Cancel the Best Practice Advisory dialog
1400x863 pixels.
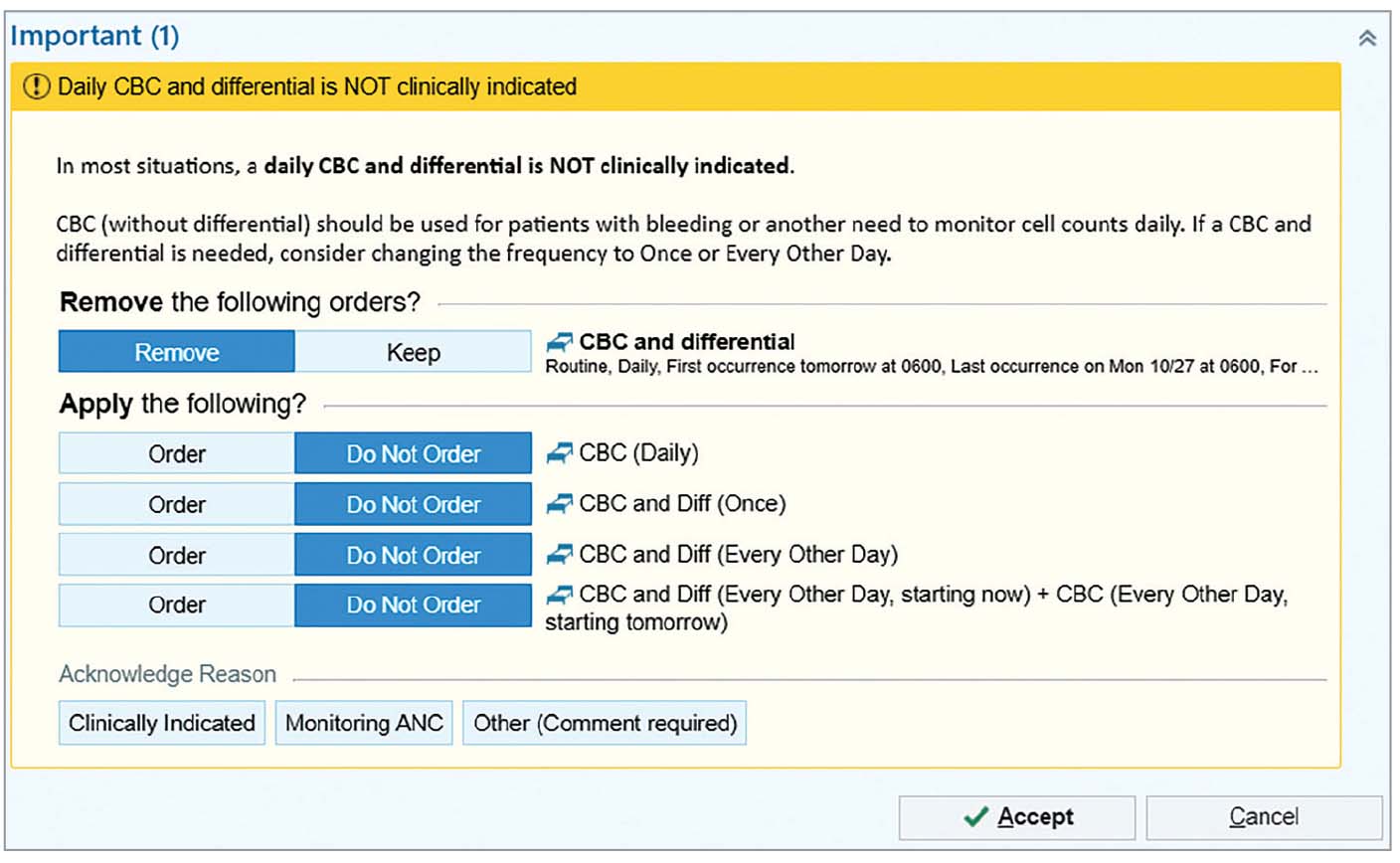[1264, 816]
